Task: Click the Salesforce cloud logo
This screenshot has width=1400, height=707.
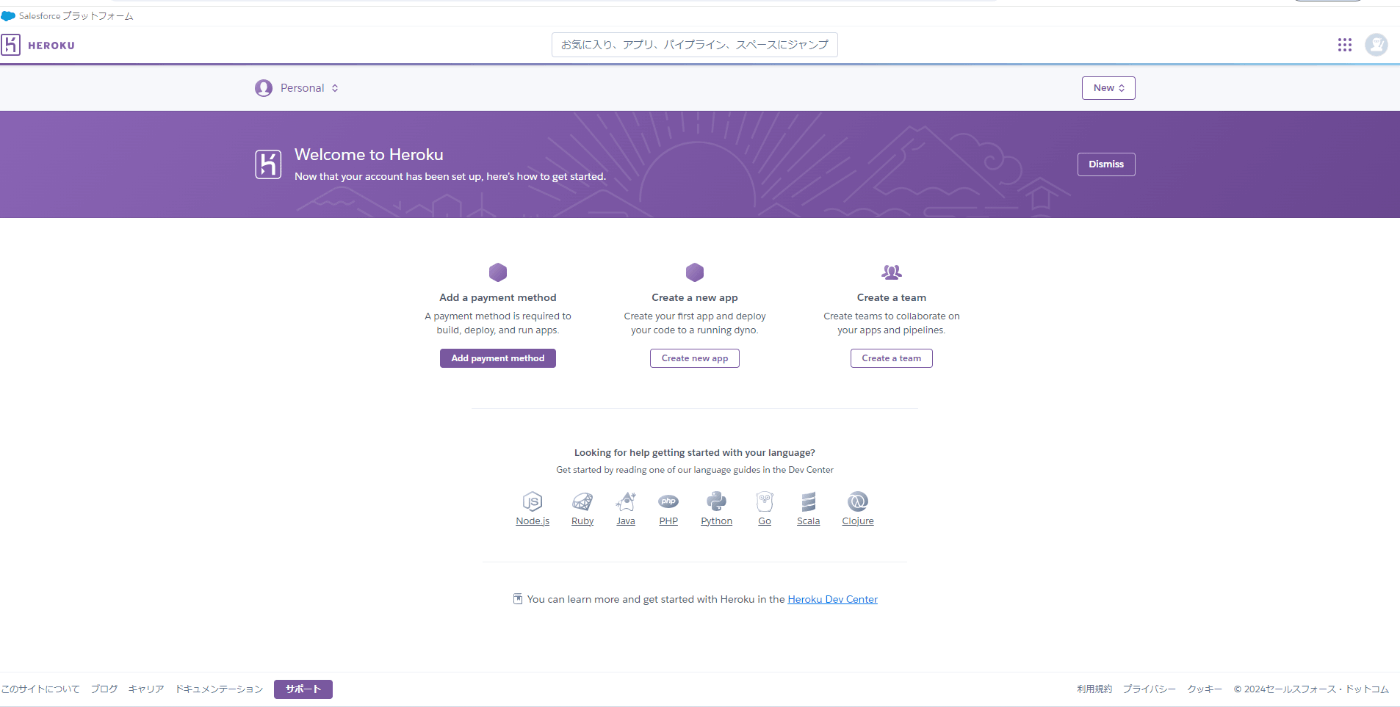Action: (x=8, y=16)
